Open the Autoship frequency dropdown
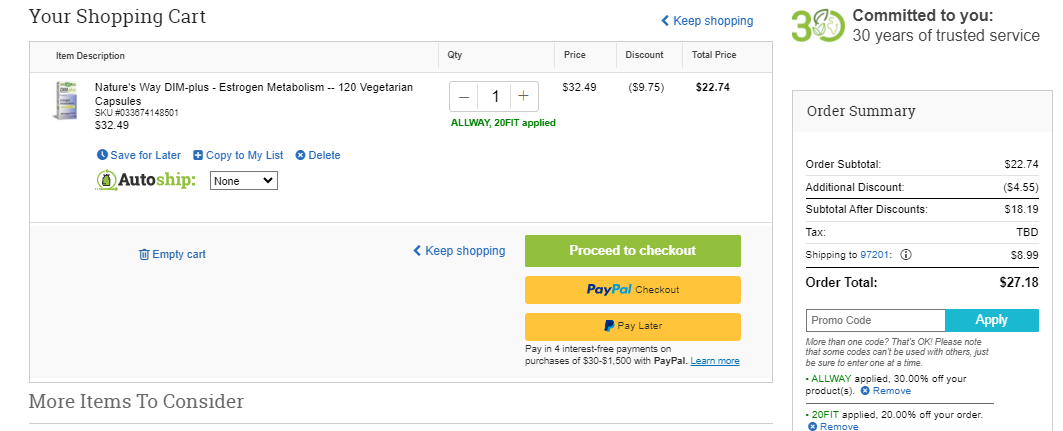Image resolution: width=1063 pixels, height=431 pixels. click(243, 181)
